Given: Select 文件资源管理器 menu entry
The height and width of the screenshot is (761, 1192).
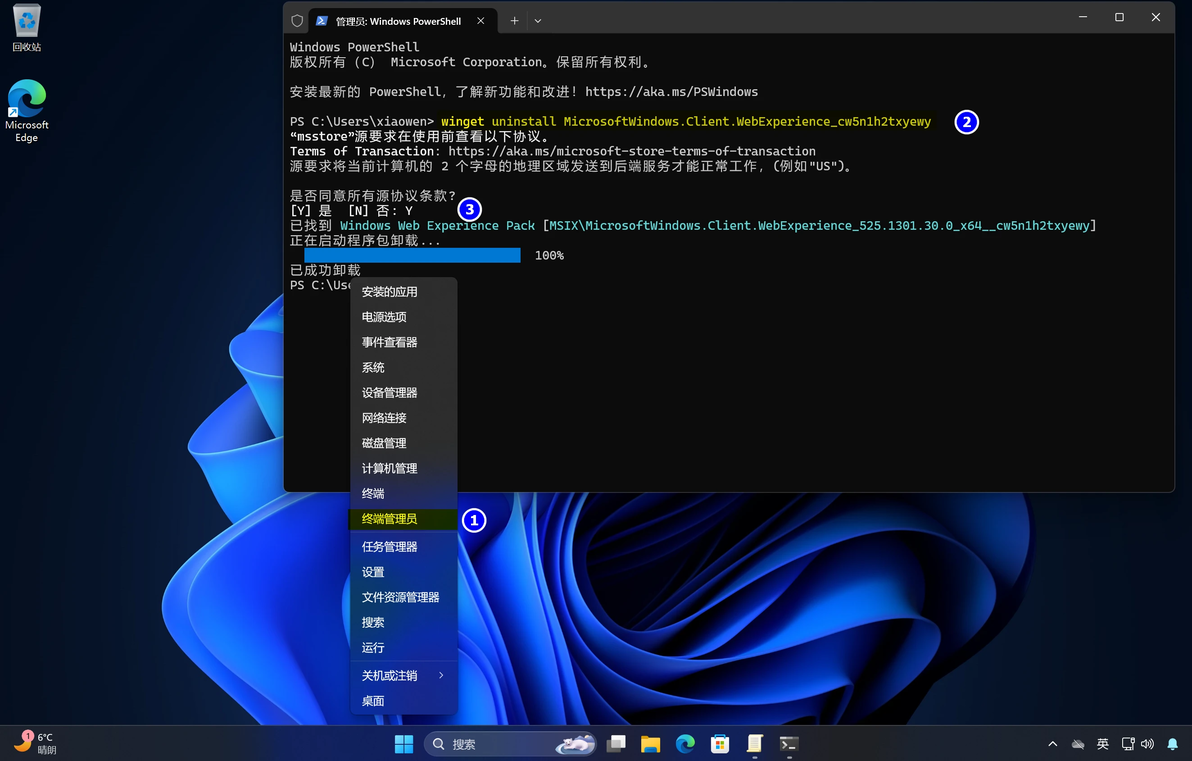Looking at the screenshot, I should point(403,597).
